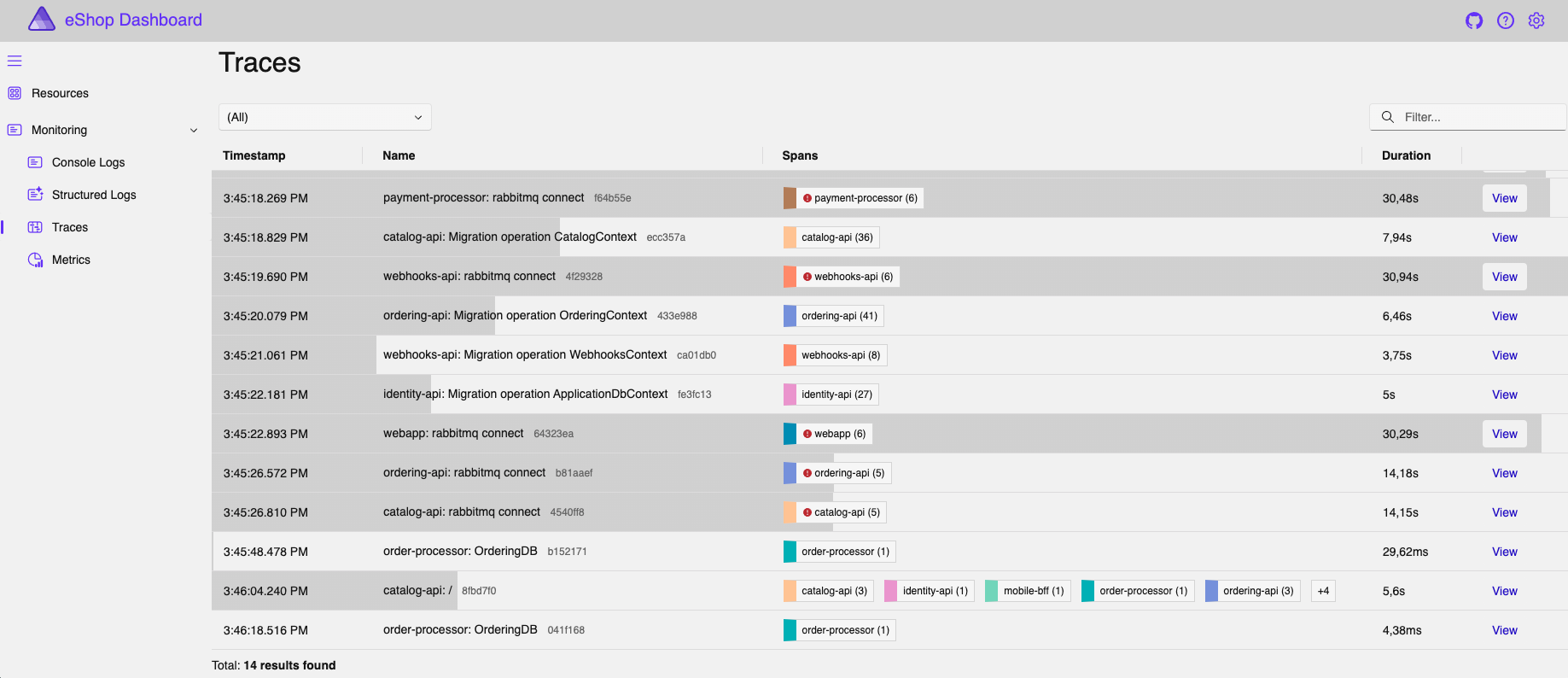Click the eShop Dashboard logo
Viewport: 1568px width, 678px height.
point(41,19)
